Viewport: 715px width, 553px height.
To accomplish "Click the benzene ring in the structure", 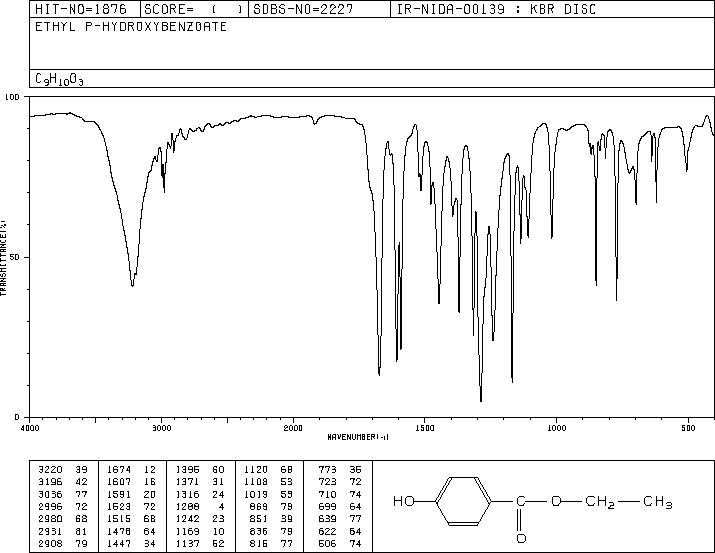I will pos(464,501).
